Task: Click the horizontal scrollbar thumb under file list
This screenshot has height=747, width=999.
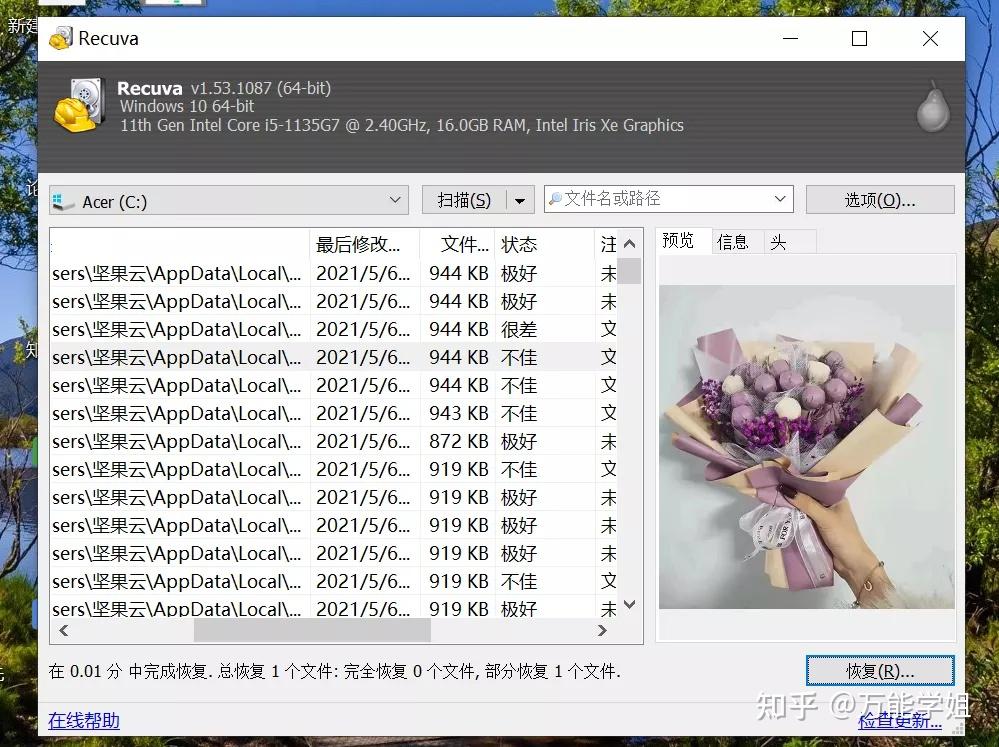Action: (x=312, y=630)
